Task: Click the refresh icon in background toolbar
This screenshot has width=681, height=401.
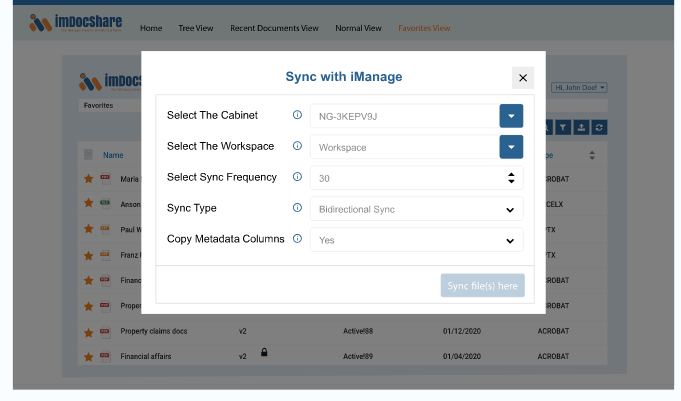Action: (598, 127)
